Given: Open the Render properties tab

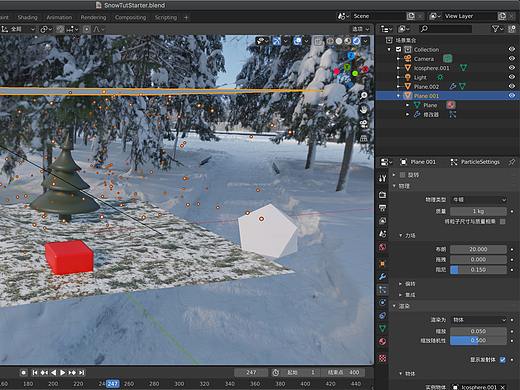Looking at the screenshot, I should pyautogui.click(x=382, y=194).
